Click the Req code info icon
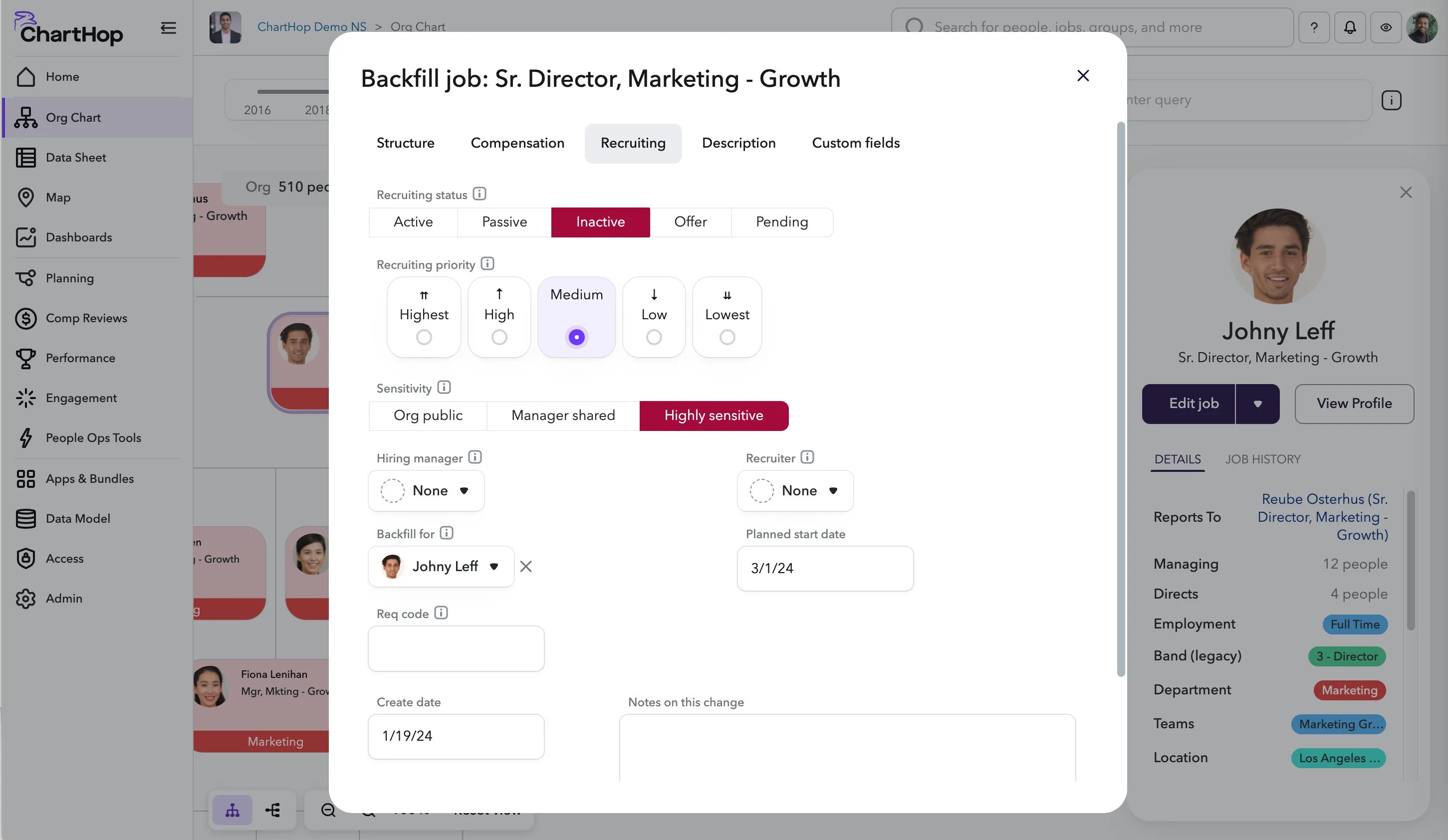1448x840 pixels. click(441, 613)
